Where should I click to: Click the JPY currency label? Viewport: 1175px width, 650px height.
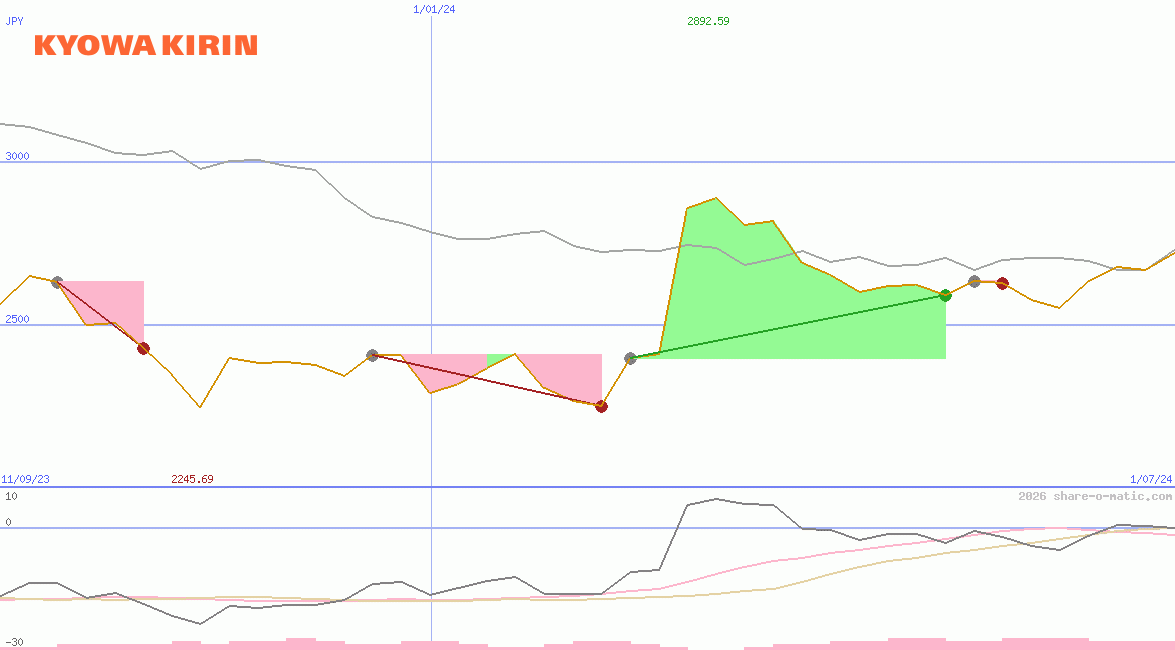coord(14,21)
